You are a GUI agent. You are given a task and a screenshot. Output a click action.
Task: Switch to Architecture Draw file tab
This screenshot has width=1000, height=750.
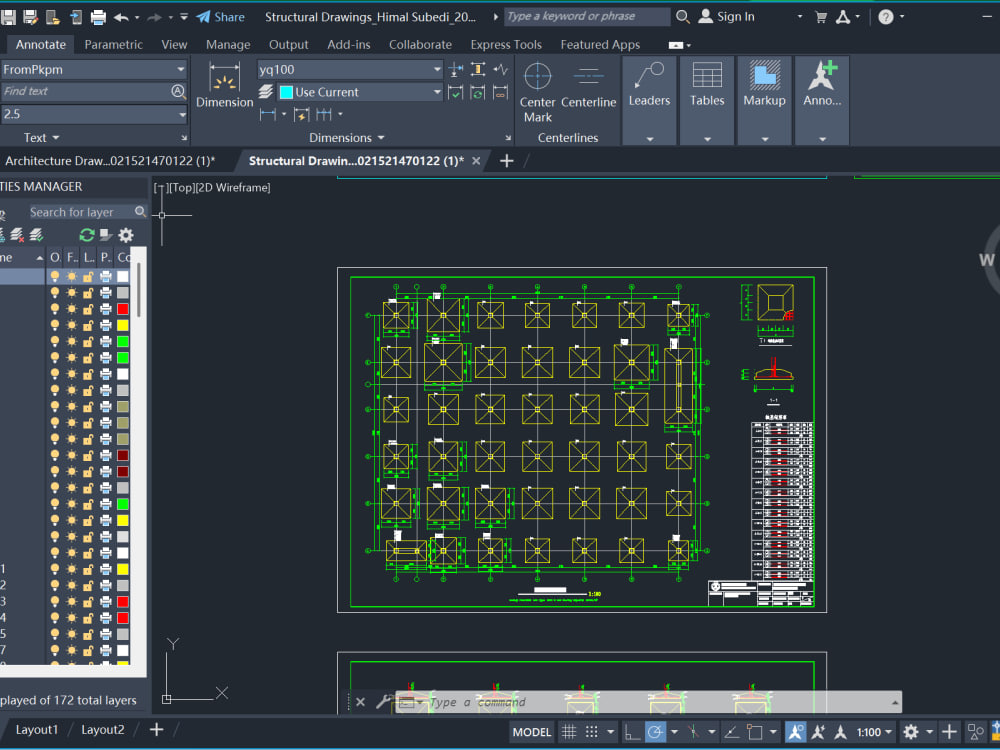coord(110,161)
